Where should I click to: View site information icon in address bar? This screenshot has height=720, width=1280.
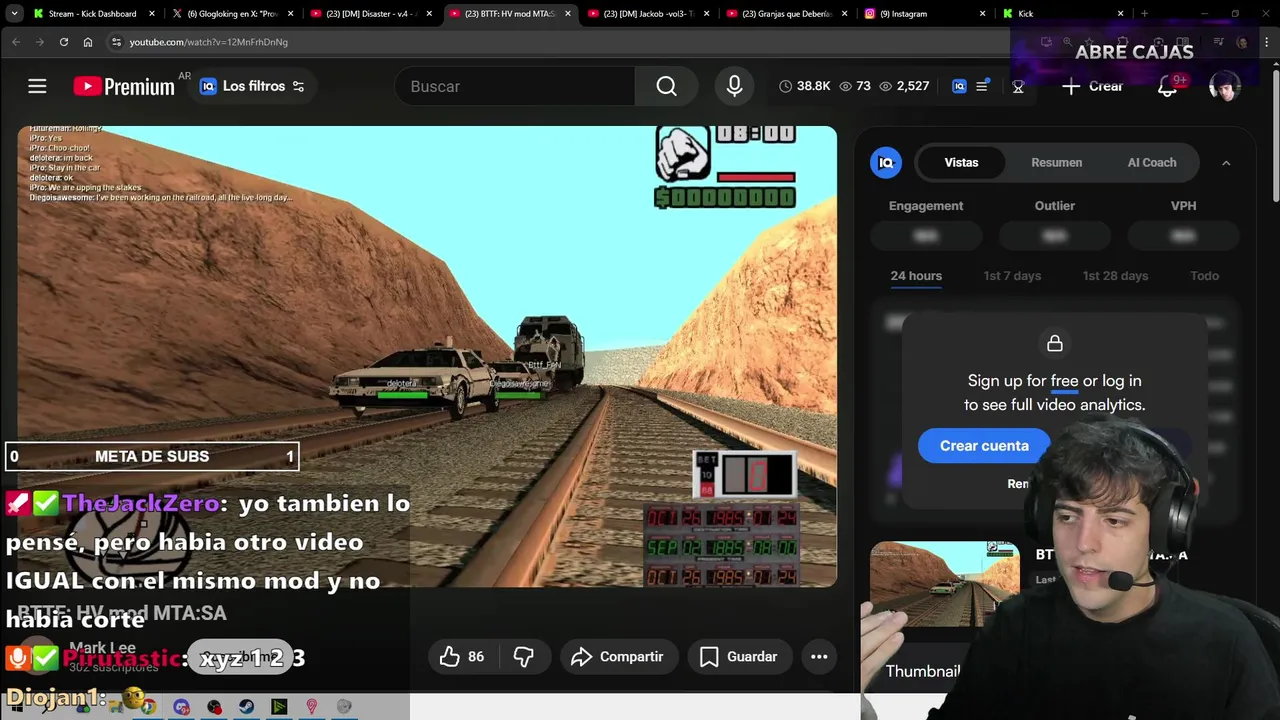116,42
